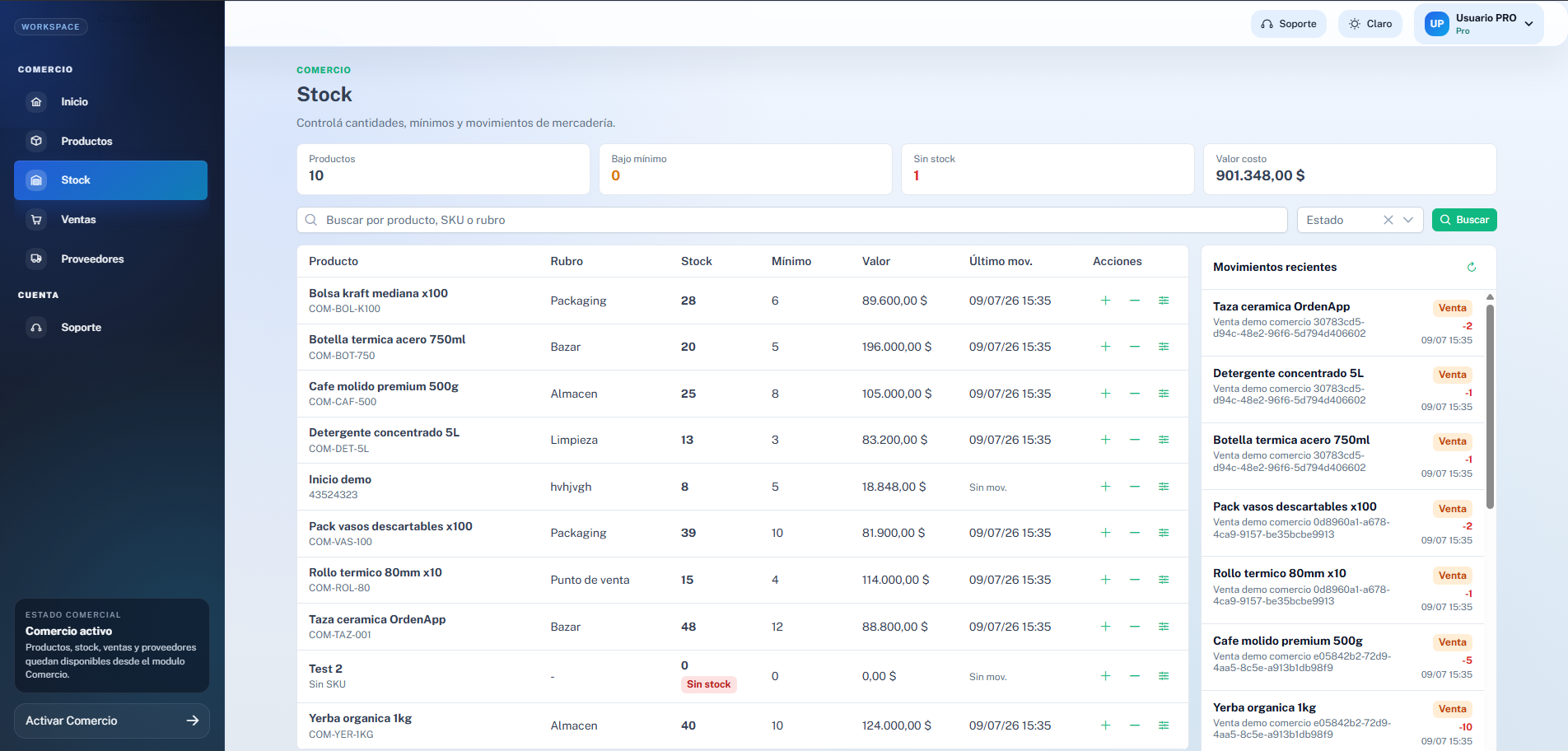Click Soporte button in top bar

point(1289,24)
